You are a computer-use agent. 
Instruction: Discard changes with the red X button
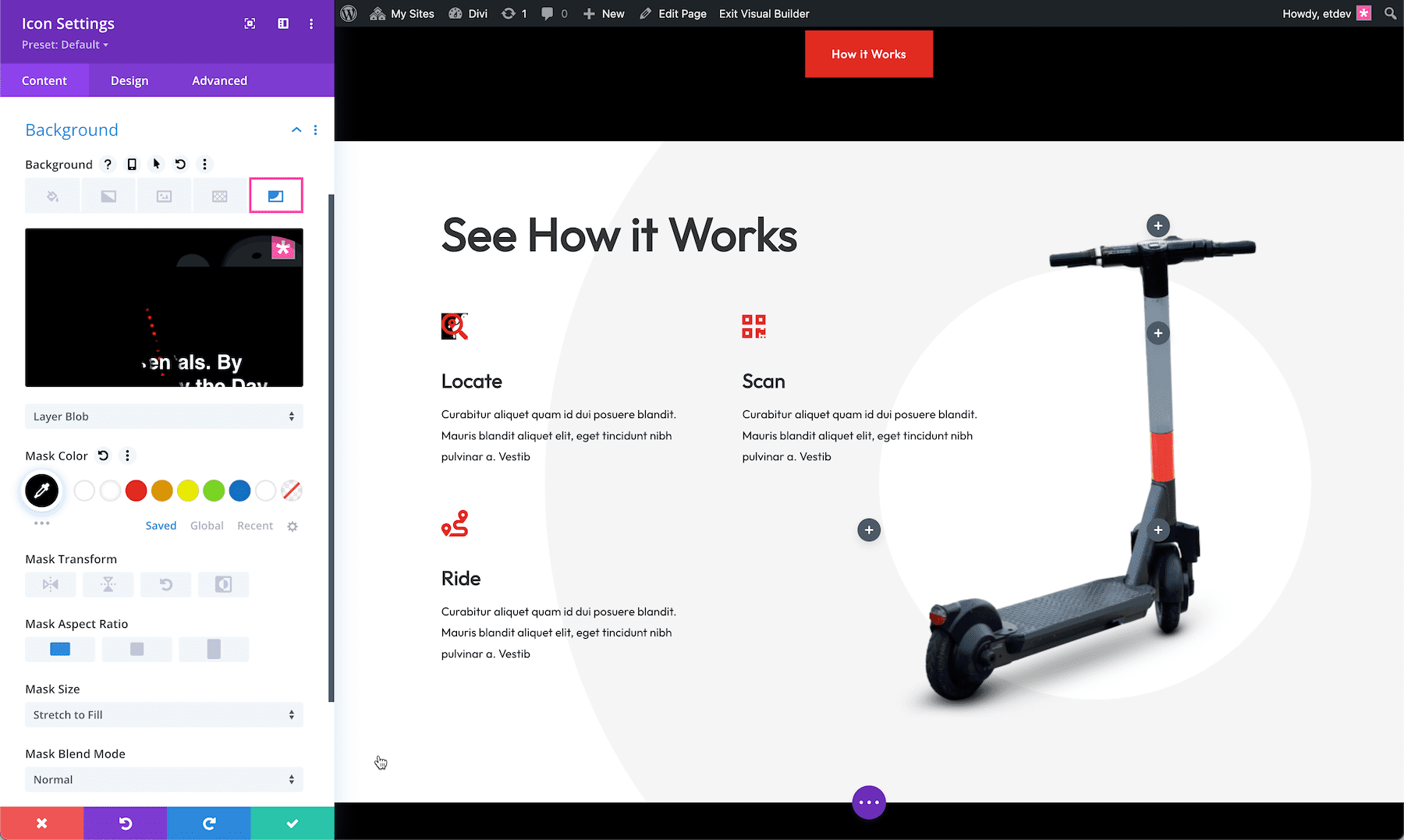click(x=42, y=823)
